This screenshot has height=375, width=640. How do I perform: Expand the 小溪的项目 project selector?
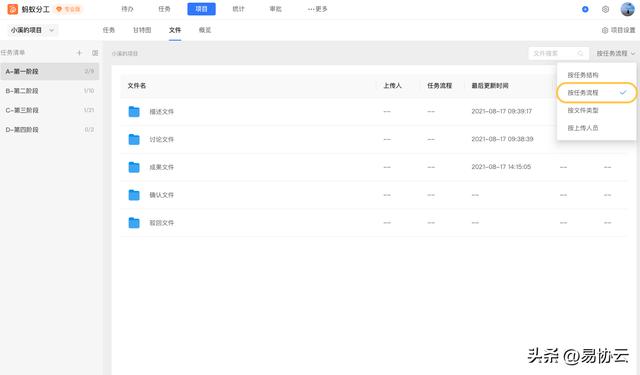click(x=33, y=30)
